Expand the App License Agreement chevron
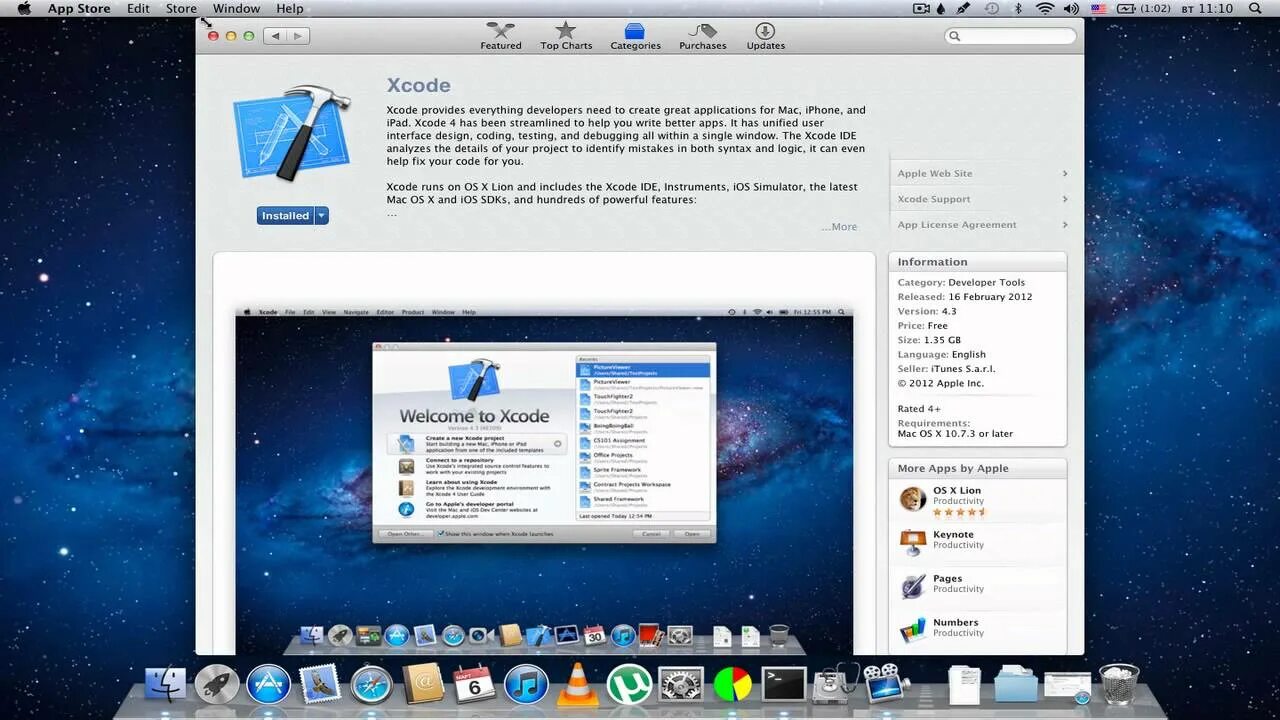1280x720 pixels. [x=1065, y=225]
